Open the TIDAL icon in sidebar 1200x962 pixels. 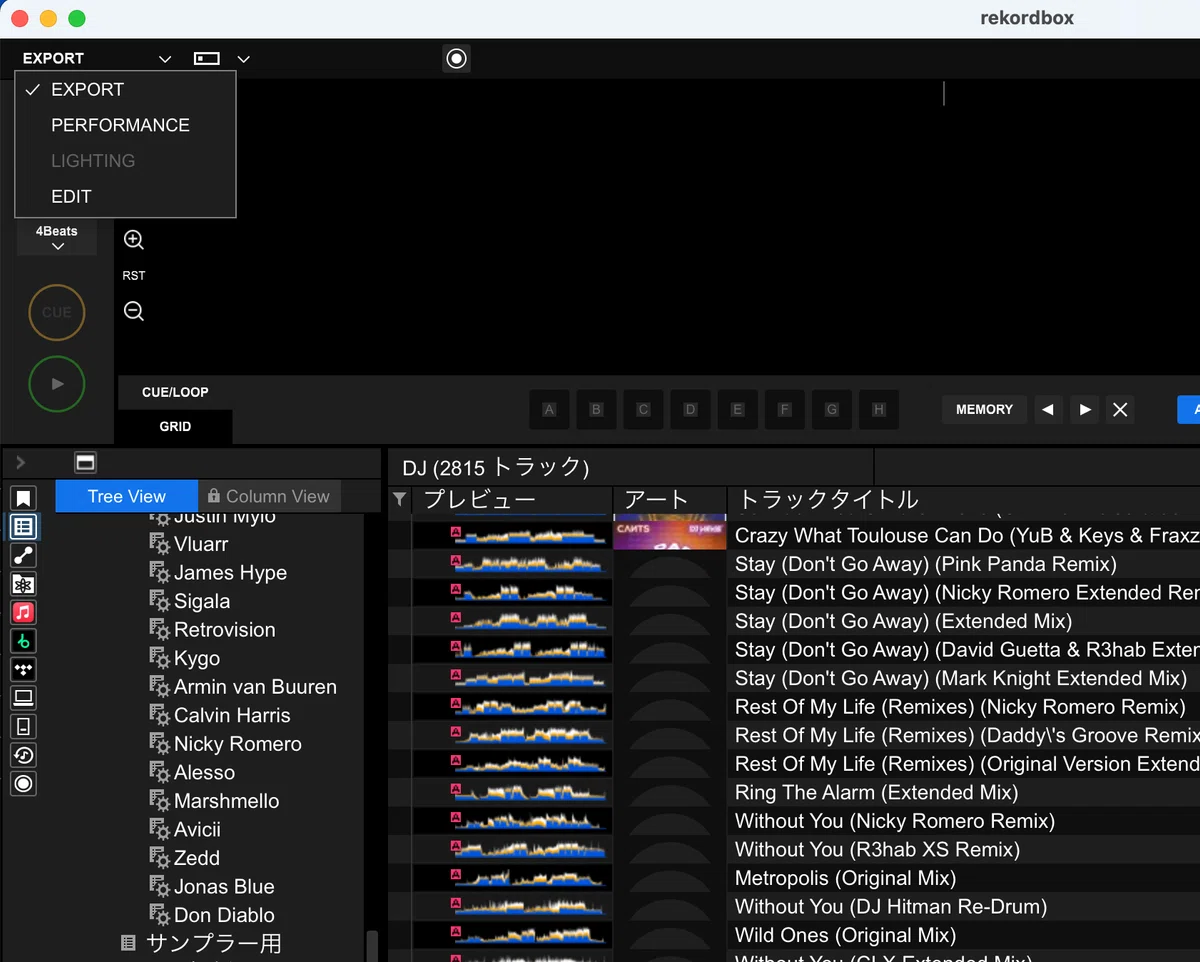(24, 669)
